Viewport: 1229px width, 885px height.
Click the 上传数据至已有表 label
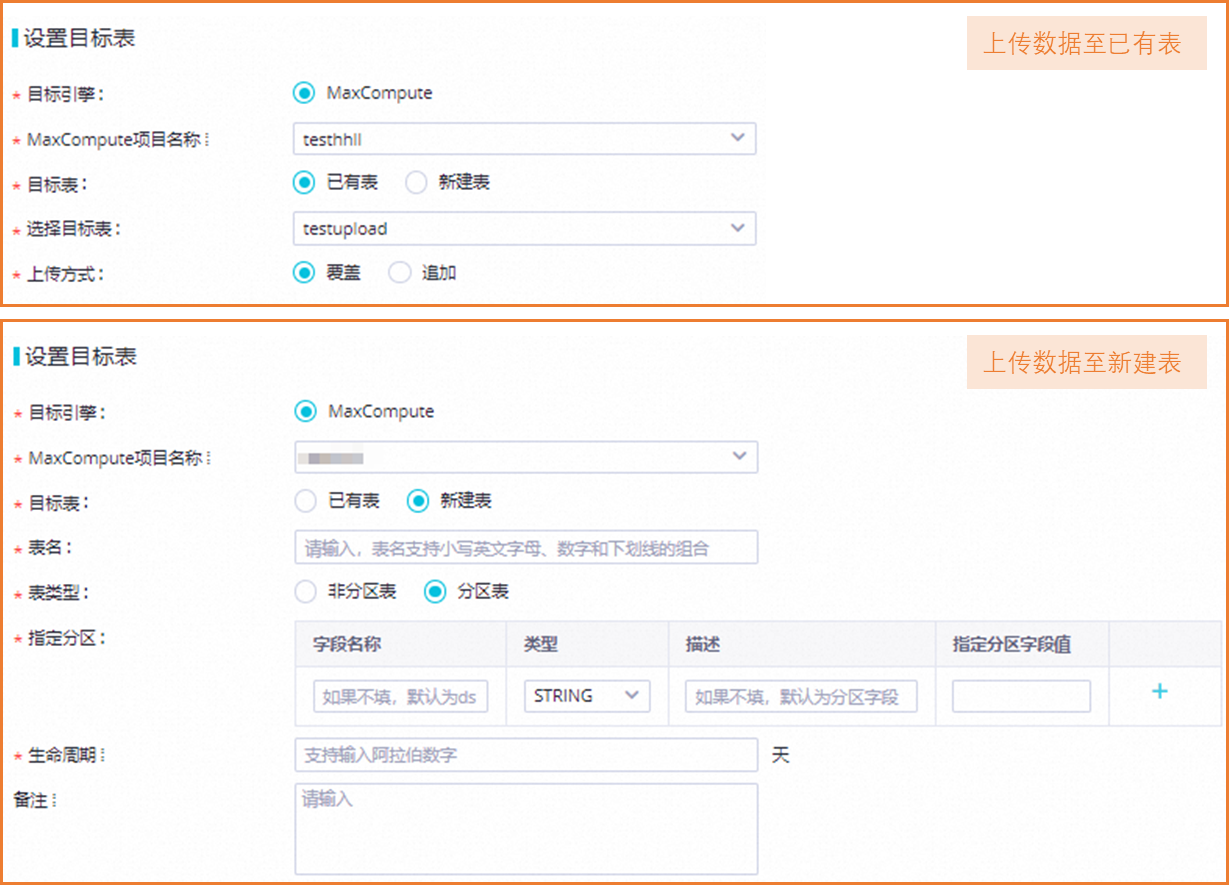(1086, 43)
